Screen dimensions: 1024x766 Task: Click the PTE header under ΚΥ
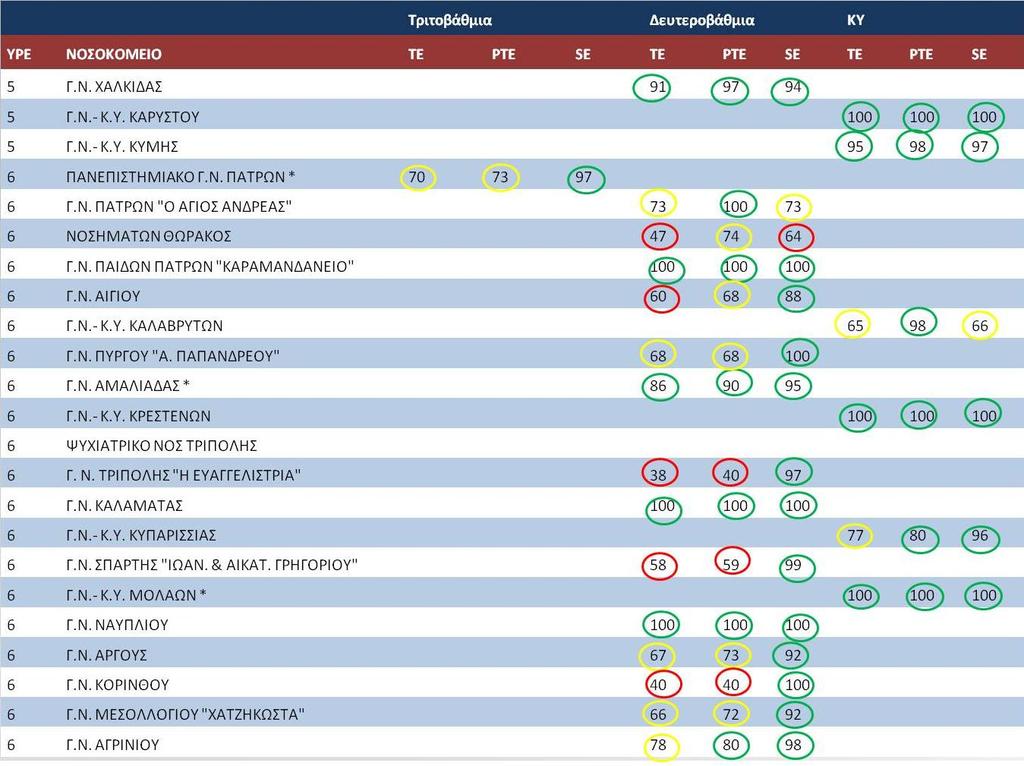921,54
